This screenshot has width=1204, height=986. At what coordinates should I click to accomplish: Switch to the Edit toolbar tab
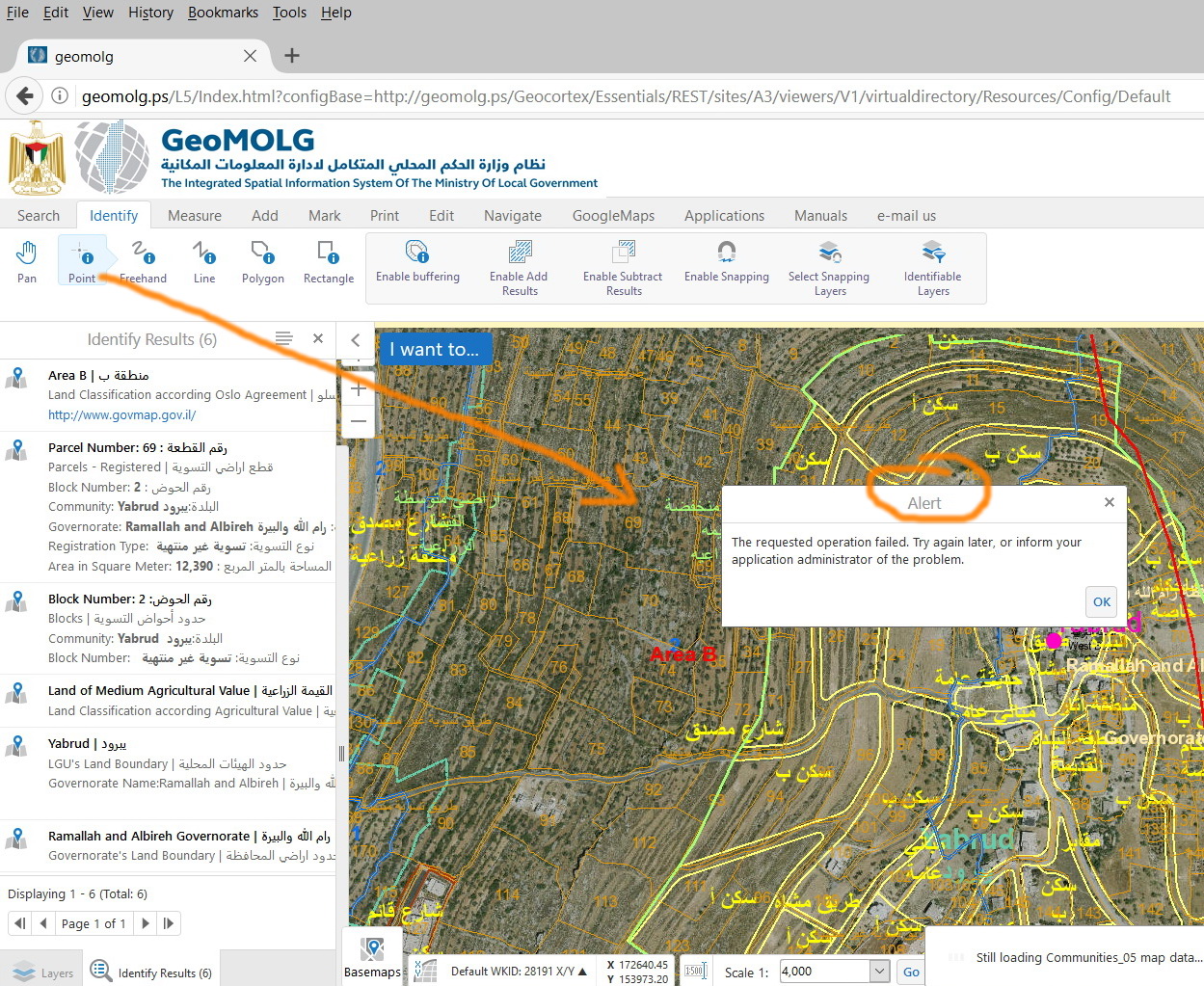[x=441, y=216]
